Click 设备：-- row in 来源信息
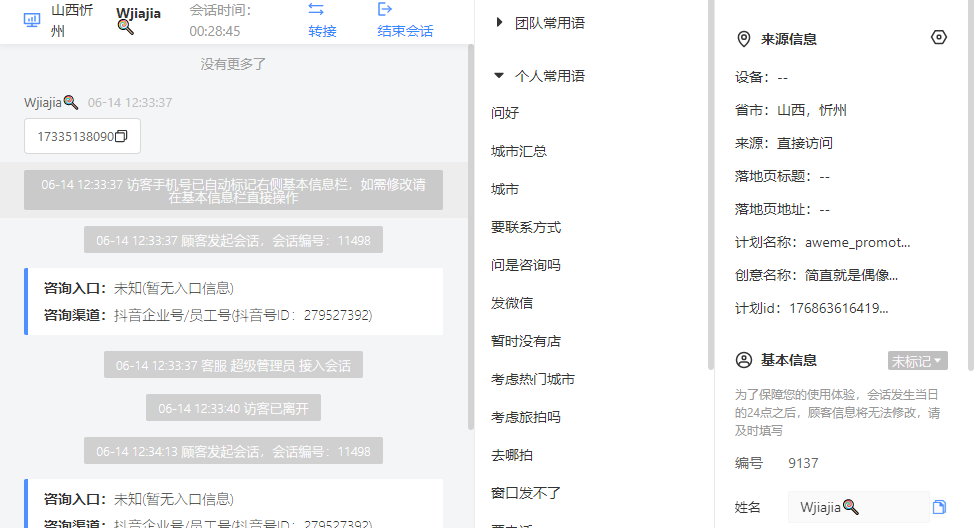This screenshot has height=528, width=974. 762,78
